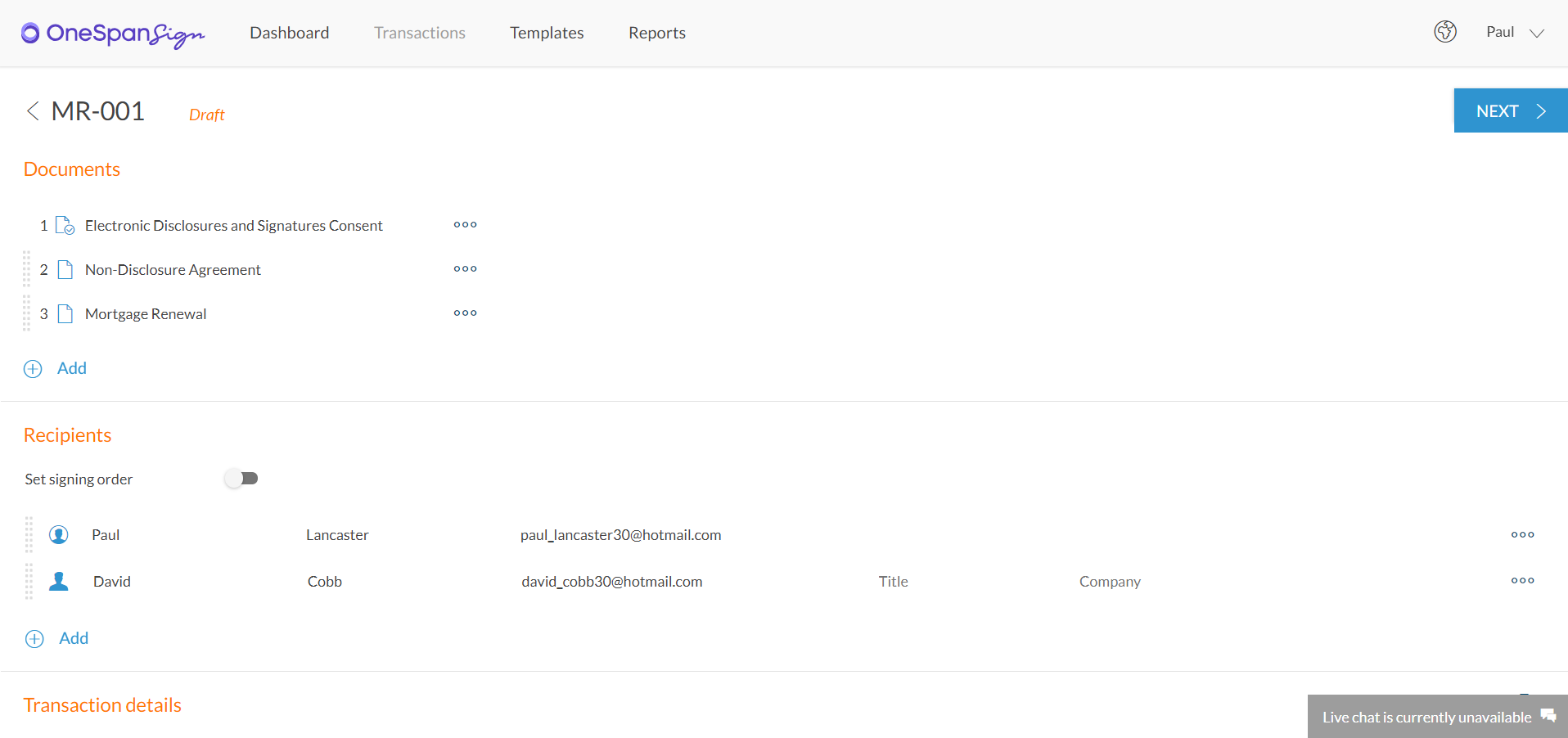Open the Reports menu
Image resolution: width=1568 pixels, height=738 pixels.
[x=657, y=33]
